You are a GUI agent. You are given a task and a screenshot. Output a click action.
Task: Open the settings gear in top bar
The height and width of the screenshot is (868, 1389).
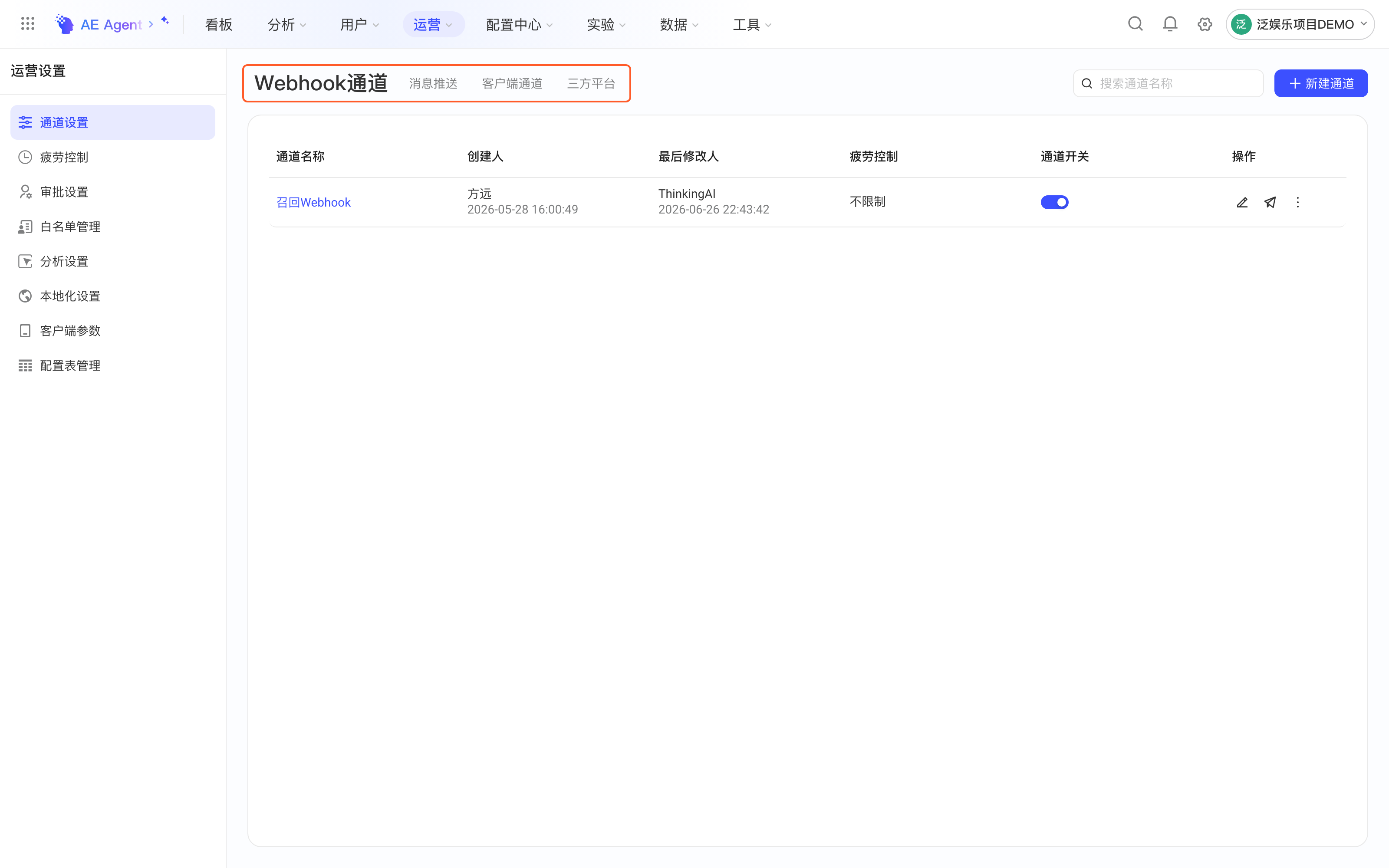tap(1204, 24)
